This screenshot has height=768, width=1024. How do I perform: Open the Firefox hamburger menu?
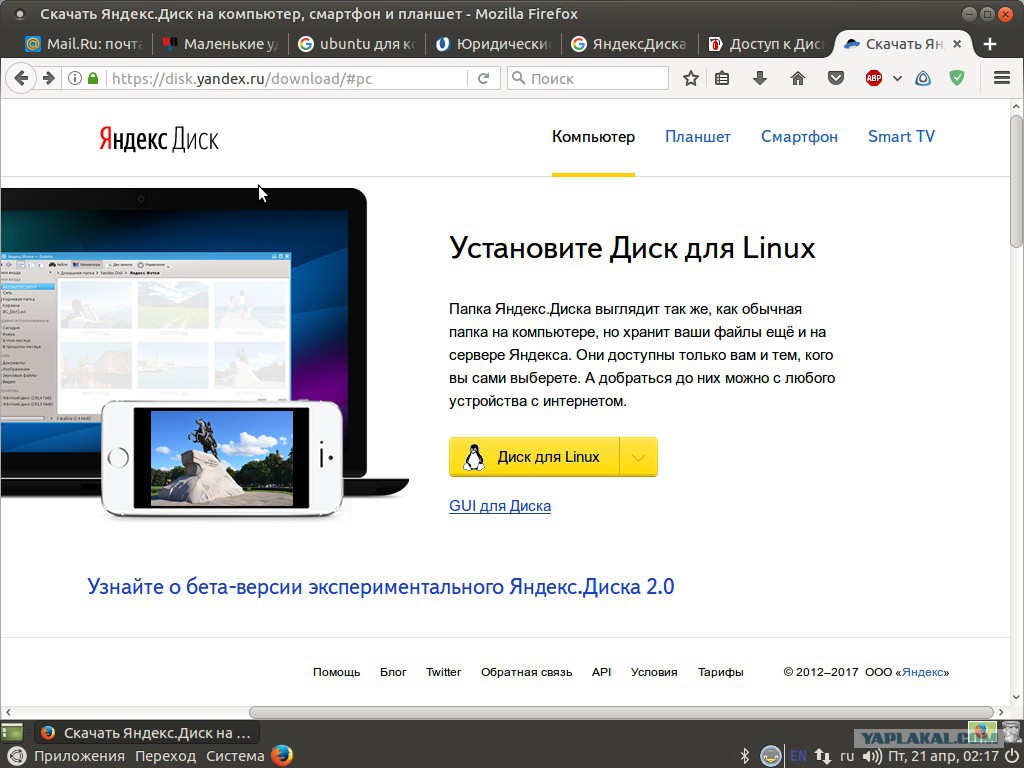(x=1002, y=78)
